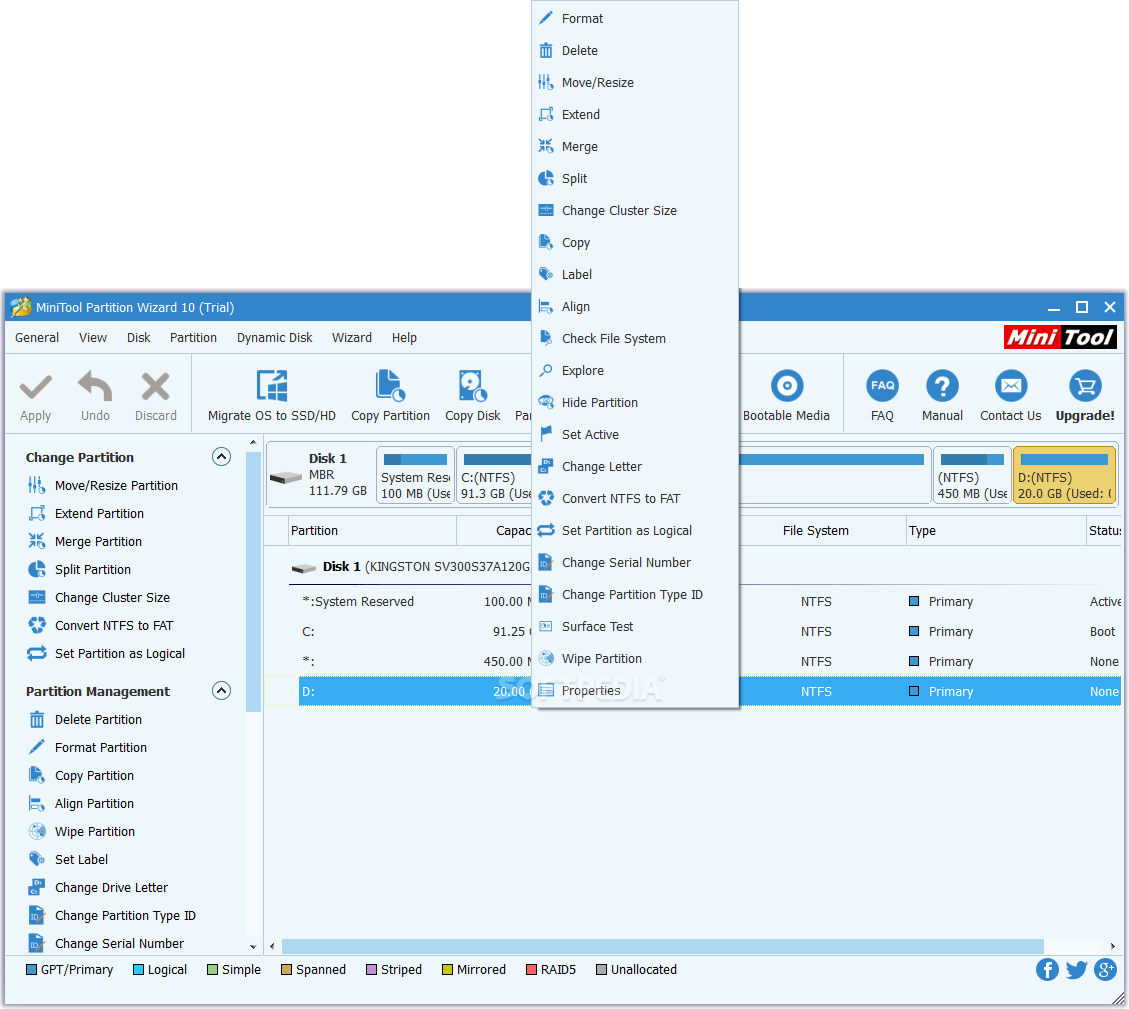Select Explore from the context menu
This screenshot has width=1129, height=1009.
635,371
